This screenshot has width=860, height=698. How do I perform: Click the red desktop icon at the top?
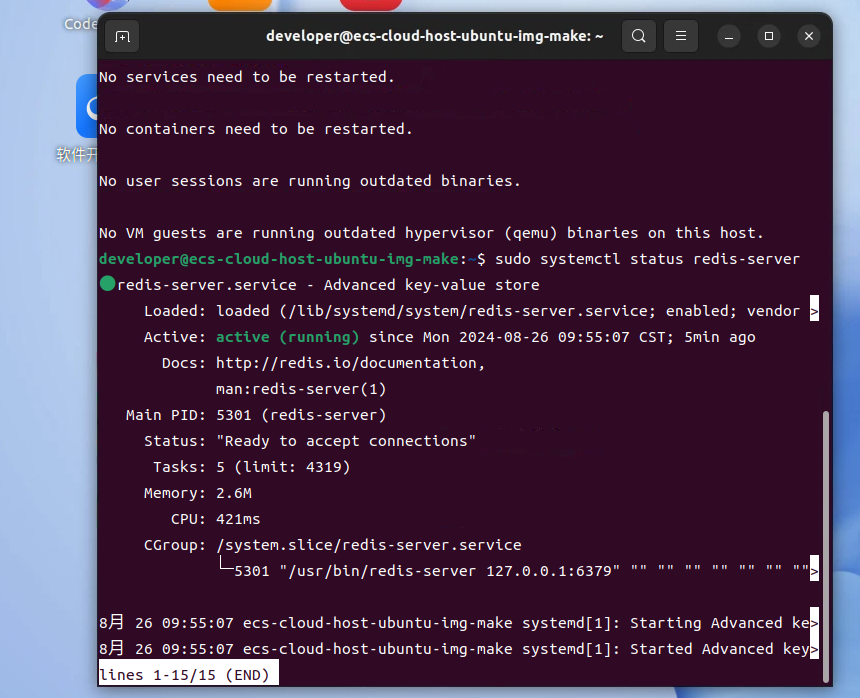click(x=371, y=5)
